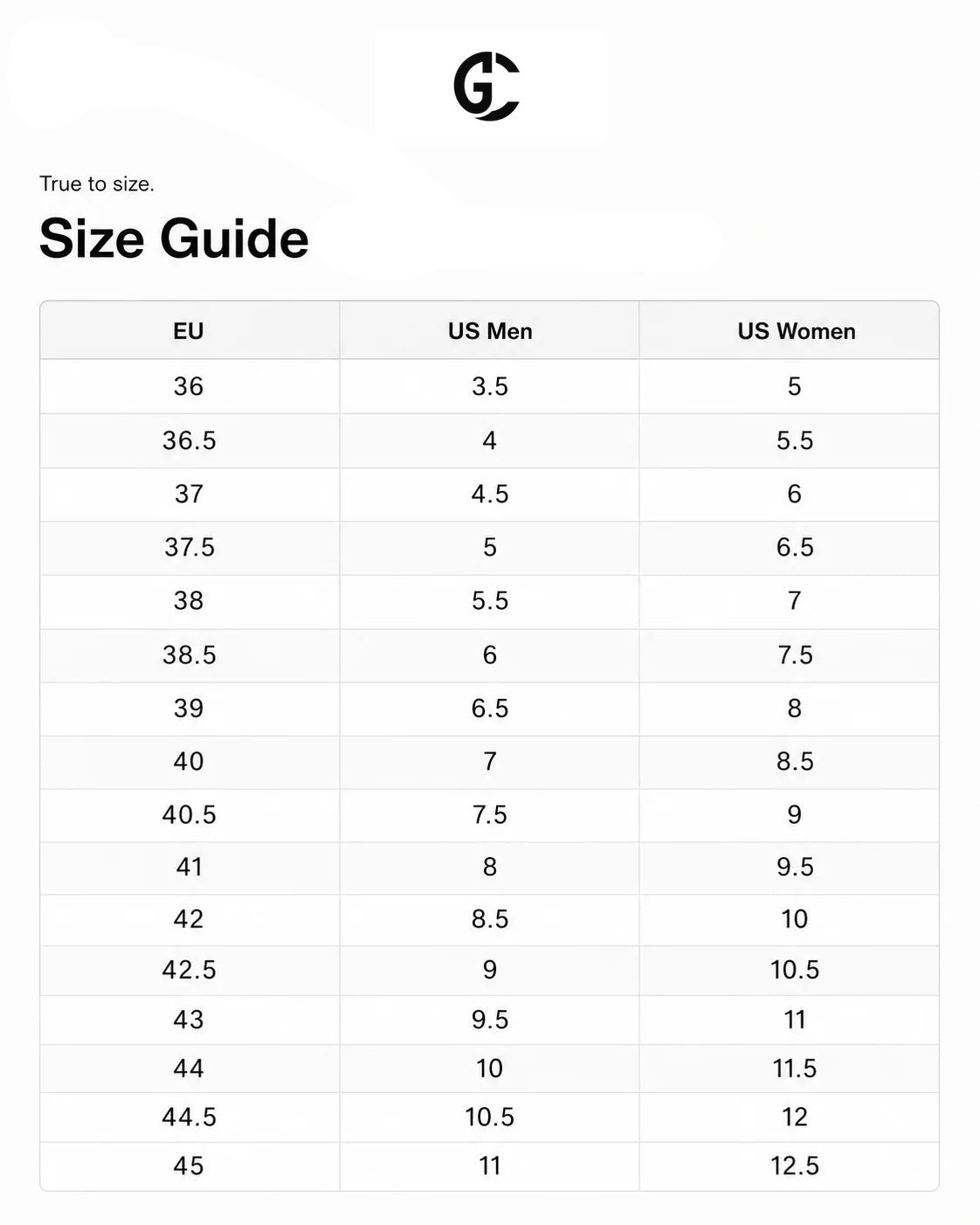Click the GC logo at top
Screen dimensions: 980x1225
(487, 86)
